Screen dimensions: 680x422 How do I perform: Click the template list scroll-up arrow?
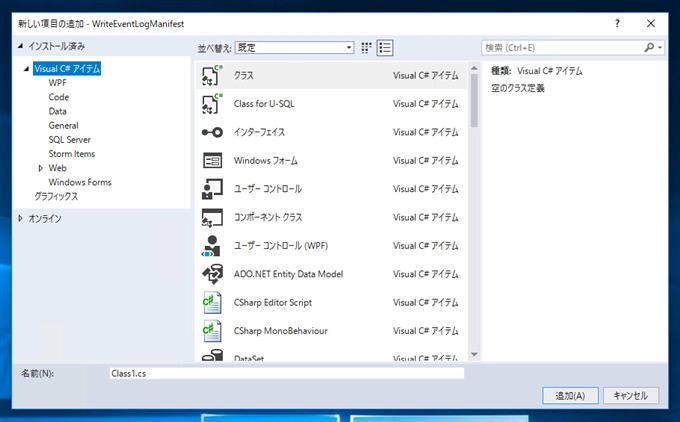pos(474,68)
